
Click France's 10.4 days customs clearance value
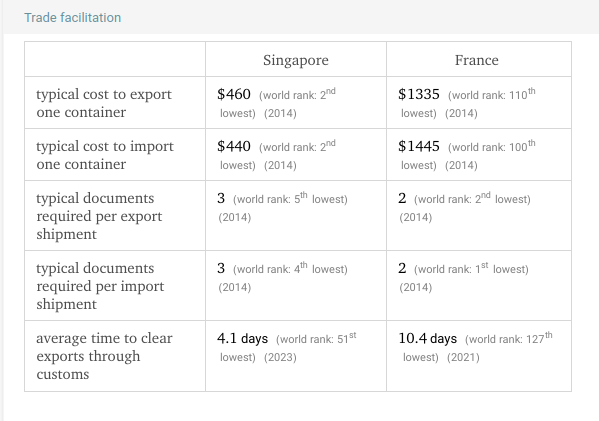[427, 338]
